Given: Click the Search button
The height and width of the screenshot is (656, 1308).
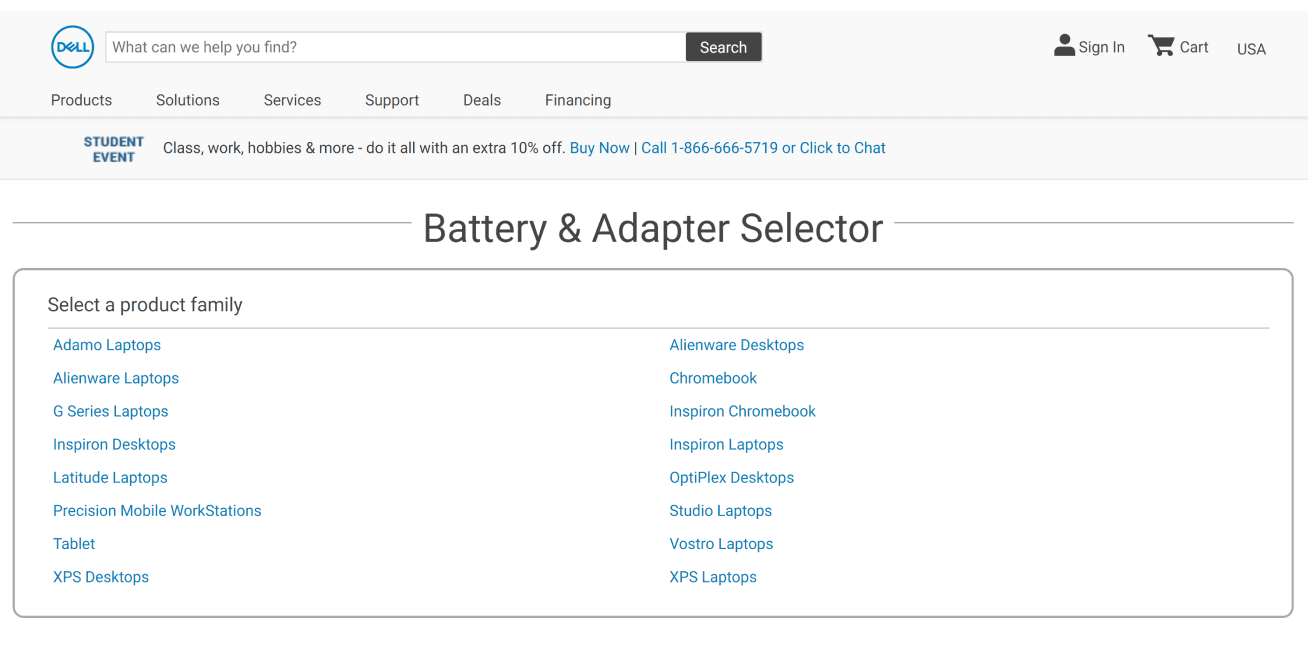Looking at the screenshot, I should point(724,47).
